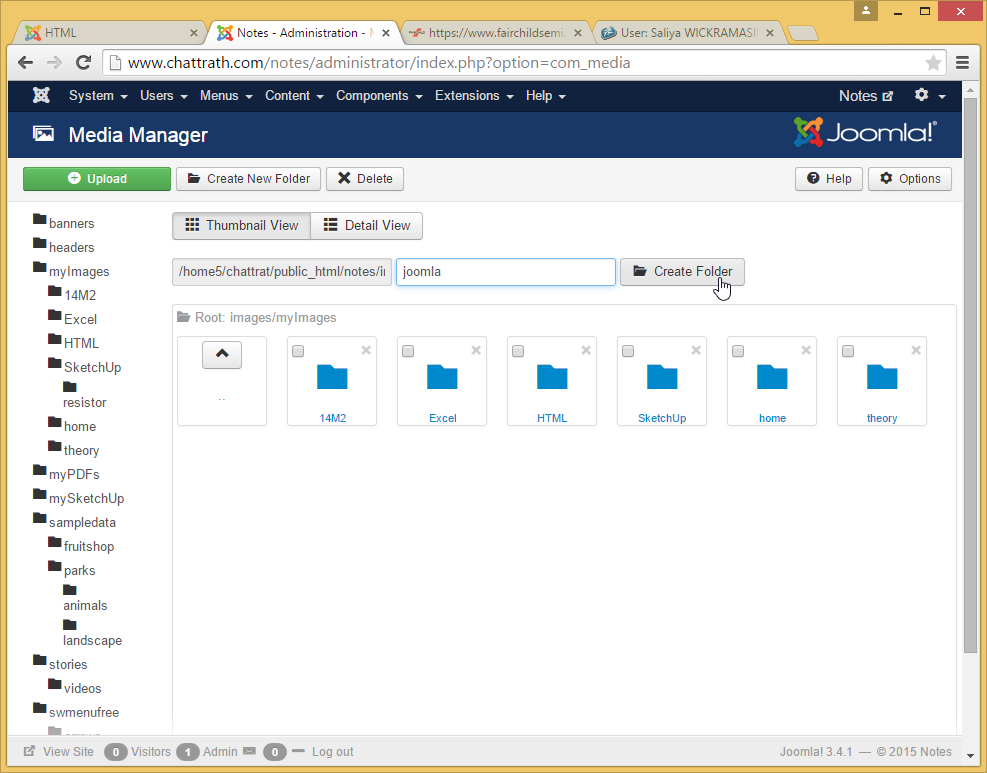Click the folder name input field

(505, 272)
